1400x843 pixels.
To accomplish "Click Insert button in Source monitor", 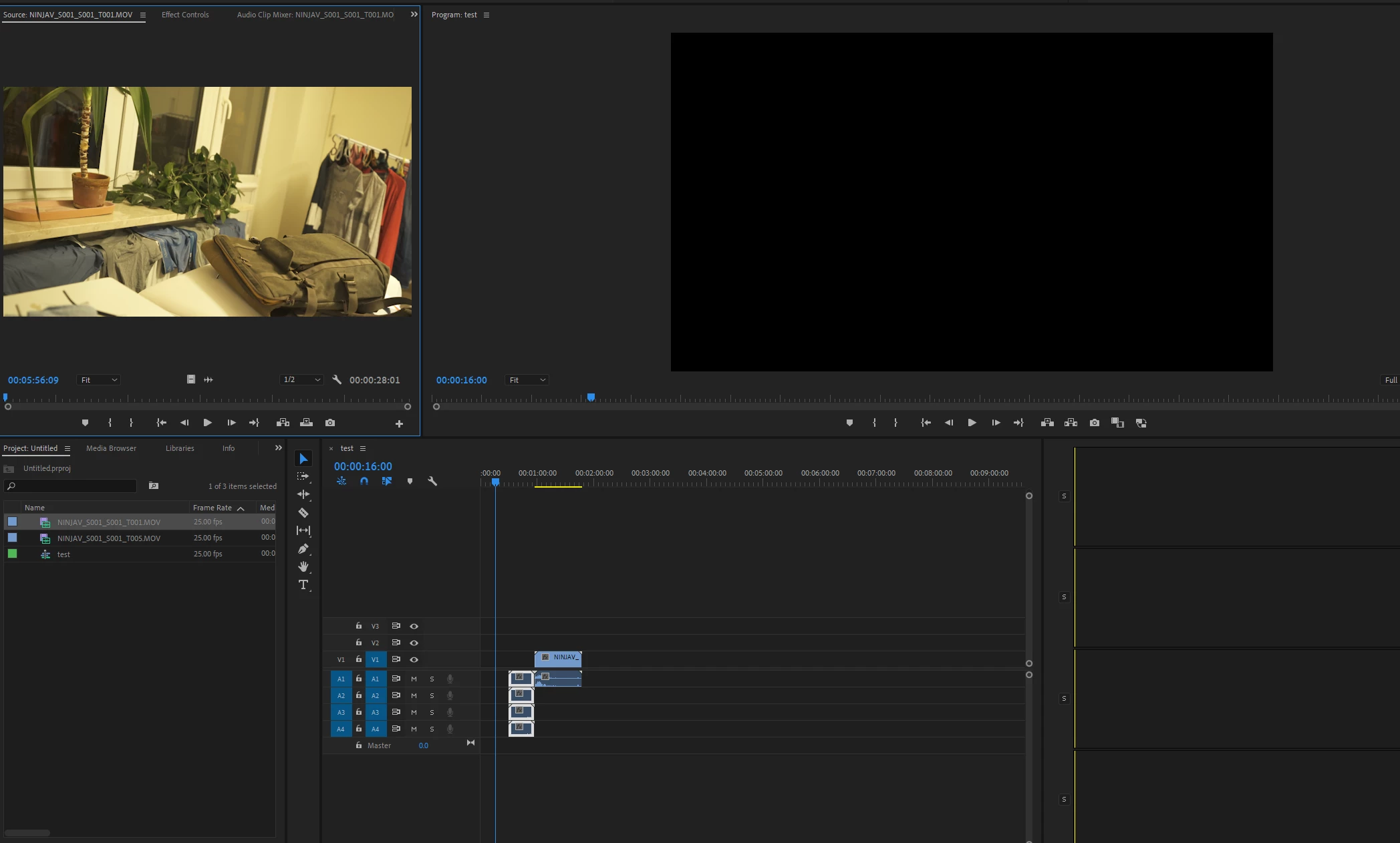I will [x=283, y=423].
